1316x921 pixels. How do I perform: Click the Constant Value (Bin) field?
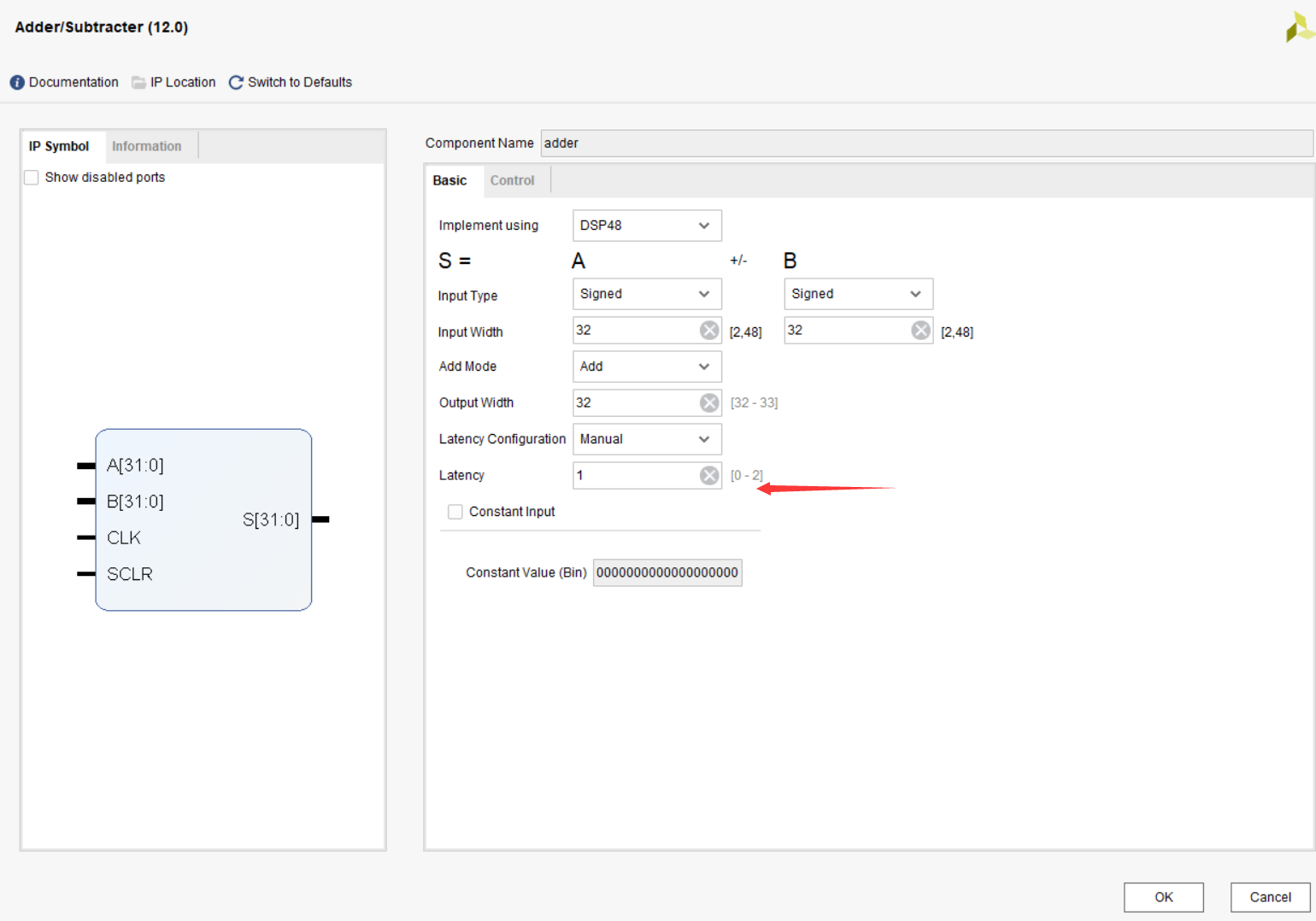tap(667, 572)
